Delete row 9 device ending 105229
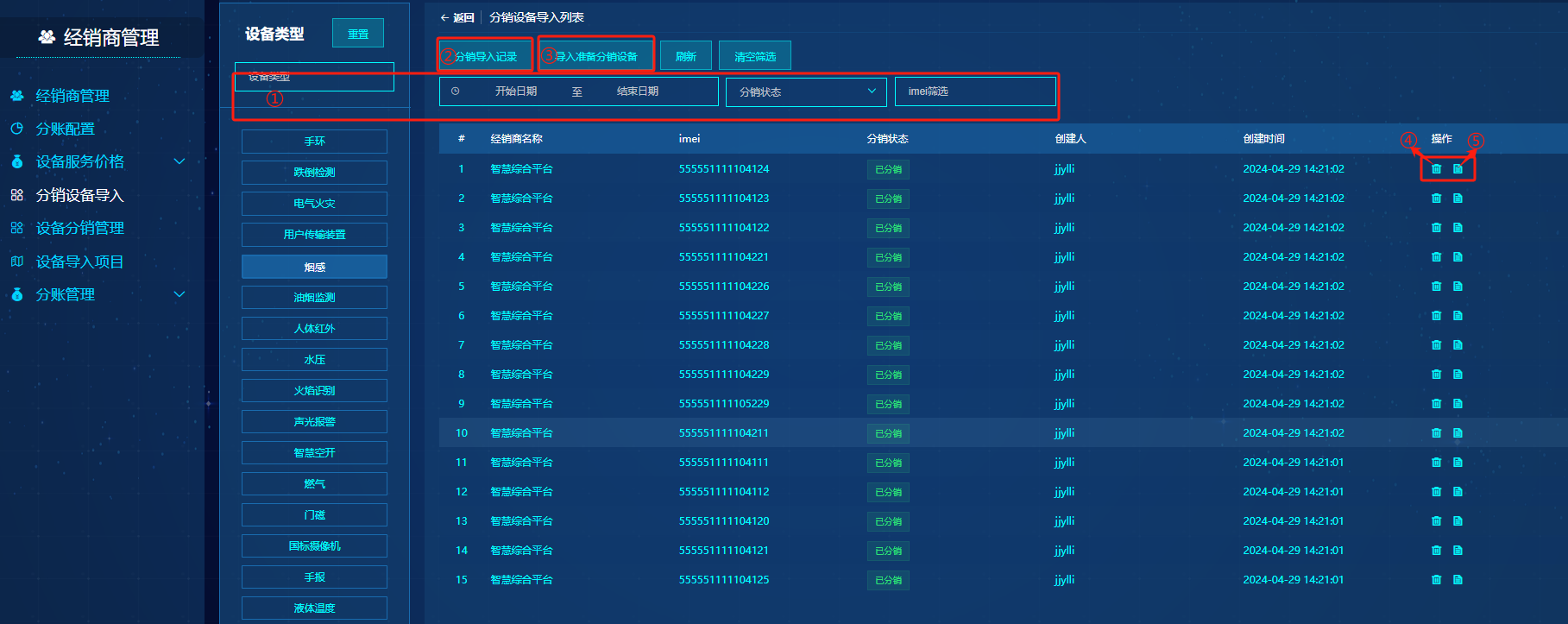1568x624 pixels. pyautogui.click(x=1436, y=404)
